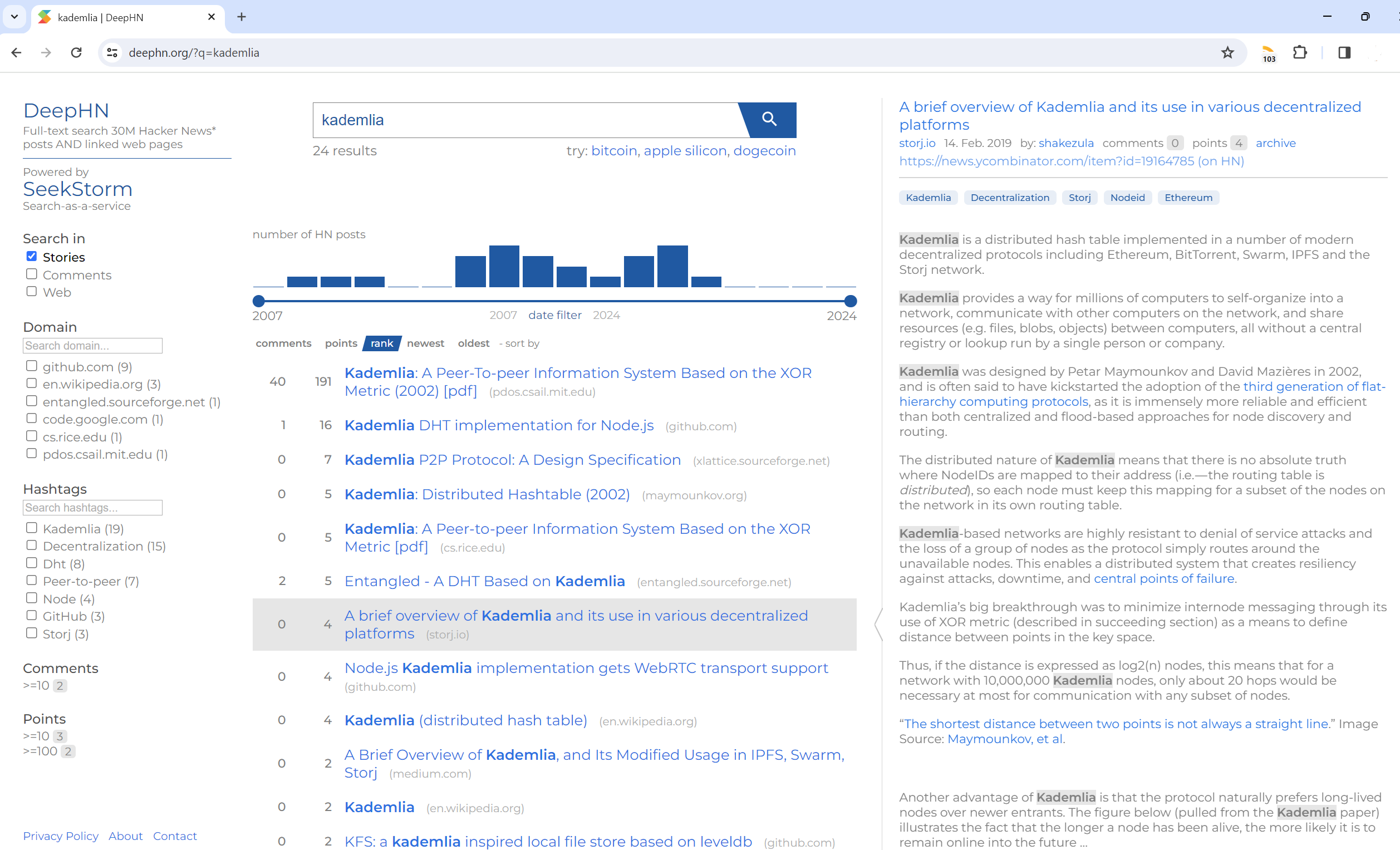Open the extension icon with 103 badge

coord(1268,53)
